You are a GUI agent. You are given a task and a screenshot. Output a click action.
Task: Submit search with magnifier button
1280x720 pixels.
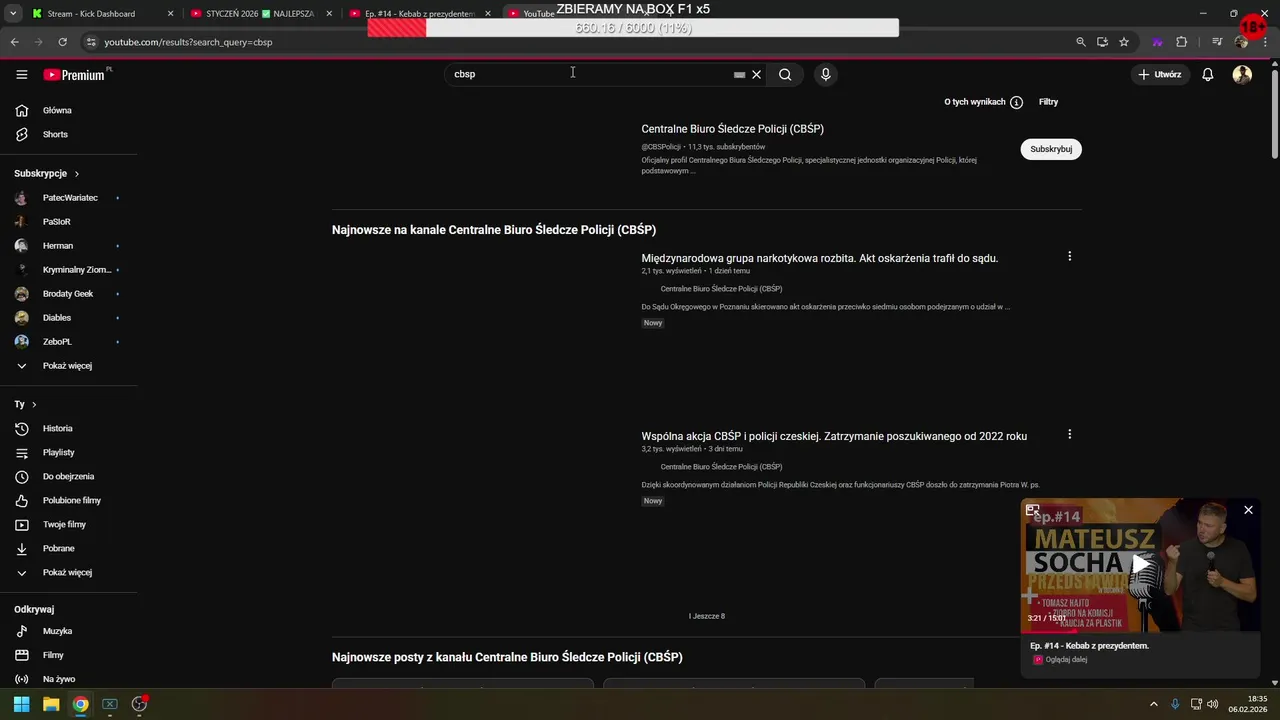coord(785,74)
